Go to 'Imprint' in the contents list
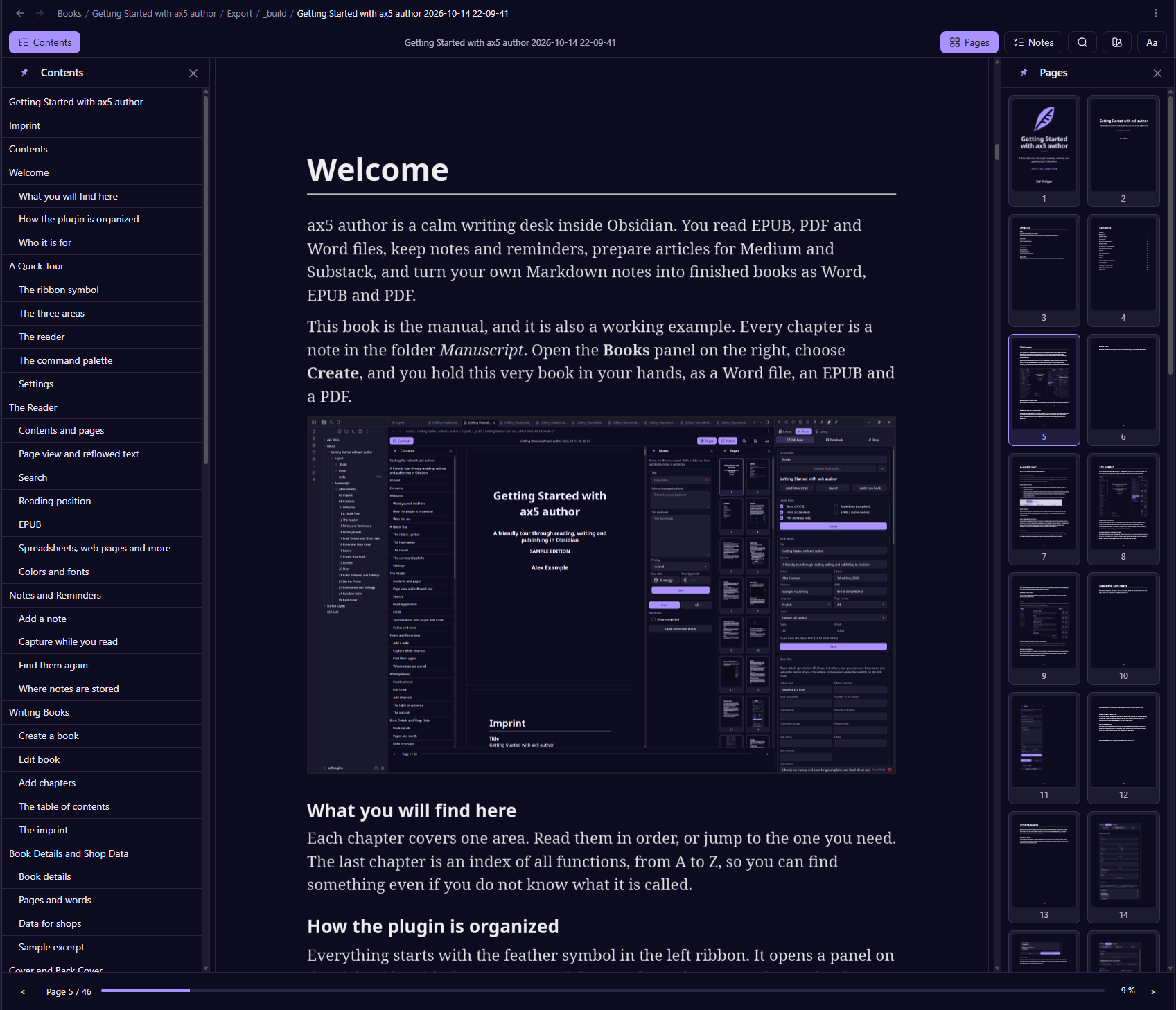Viewport: 1176px width, 1010px height. pyautogui.click(x=103, y=125)
